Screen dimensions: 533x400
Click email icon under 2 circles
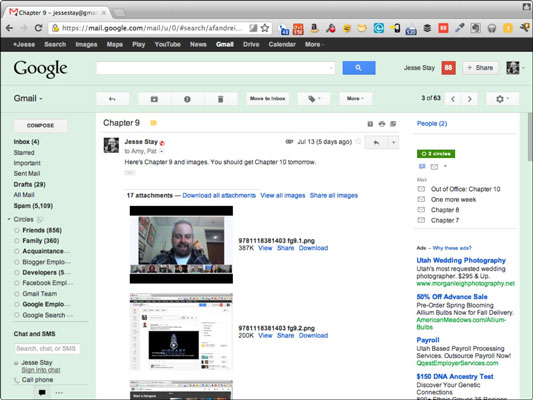[x=434, y=167]
